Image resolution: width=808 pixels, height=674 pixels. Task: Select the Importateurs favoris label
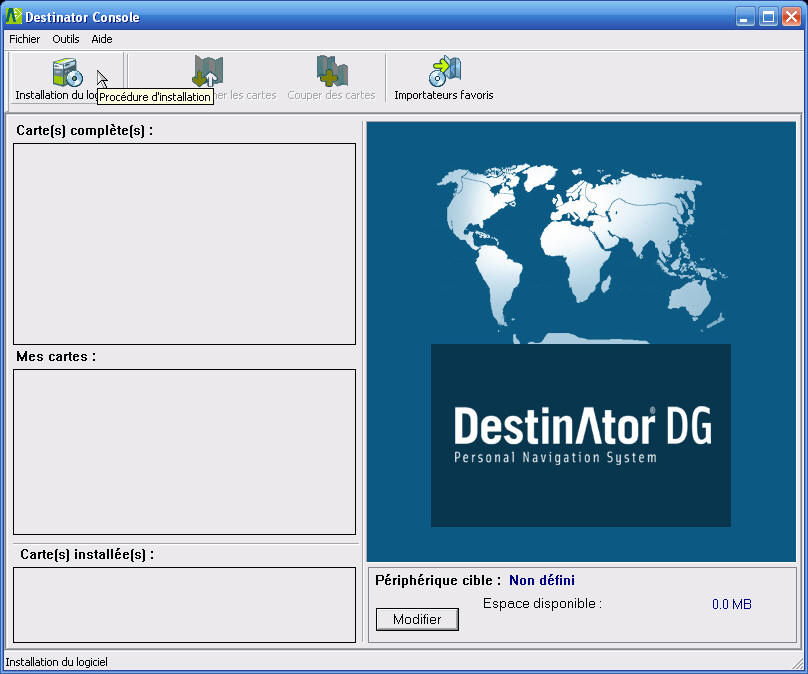point(444,95)
